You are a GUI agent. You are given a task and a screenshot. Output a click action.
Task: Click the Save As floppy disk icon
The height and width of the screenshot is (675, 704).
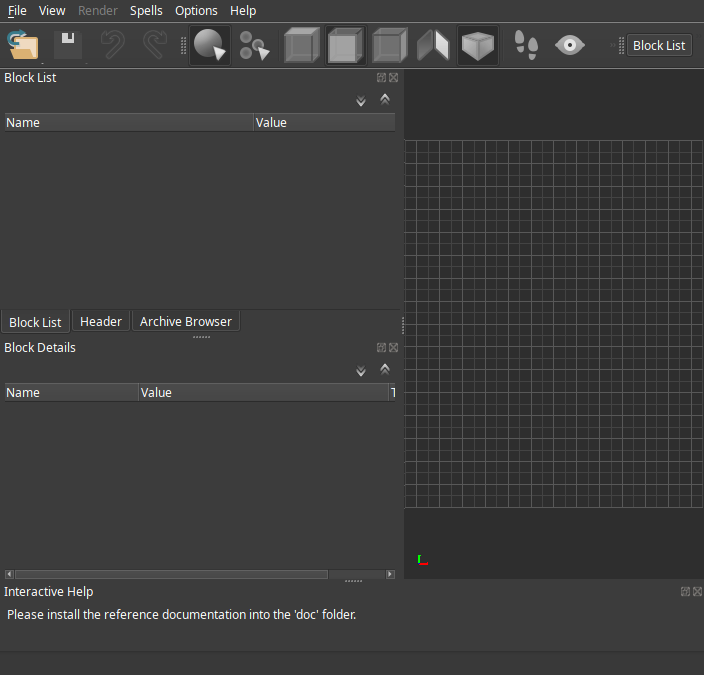click(x=67, y=45)
